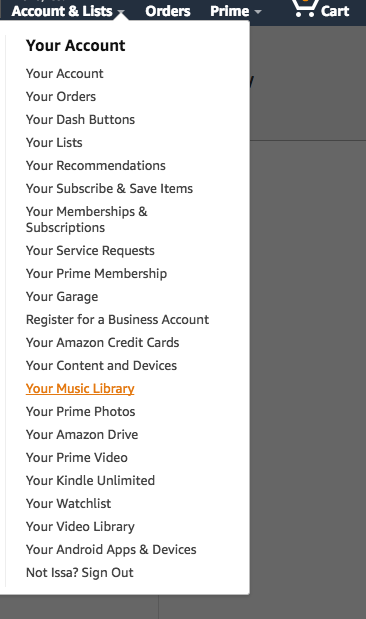Open Your Content and Devices
The image size is (366, 619).
[x=101, y=365]
